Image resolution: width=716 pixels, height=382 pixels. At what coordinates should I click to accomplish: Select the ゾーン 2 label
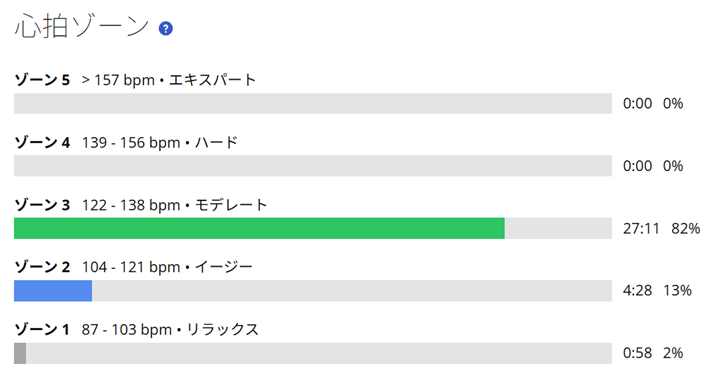(x=42, y=267)
